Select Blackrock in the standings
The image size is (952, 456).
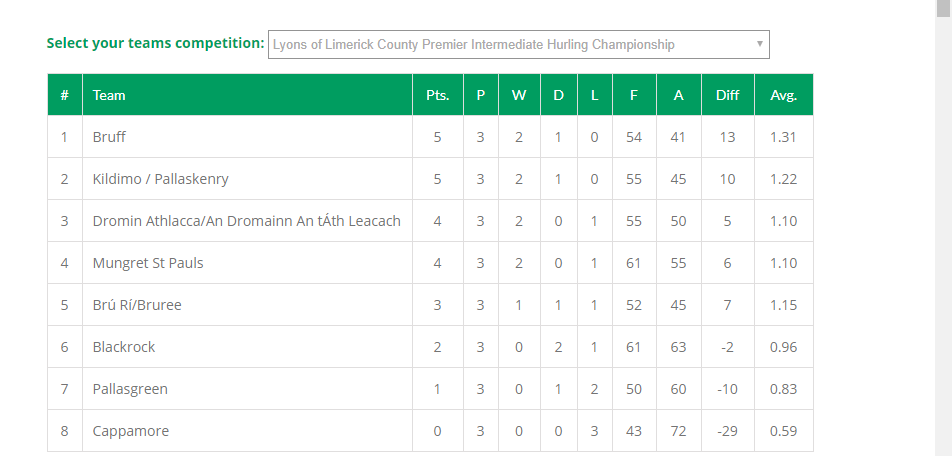pyautogui.click(x=124, y=347)
